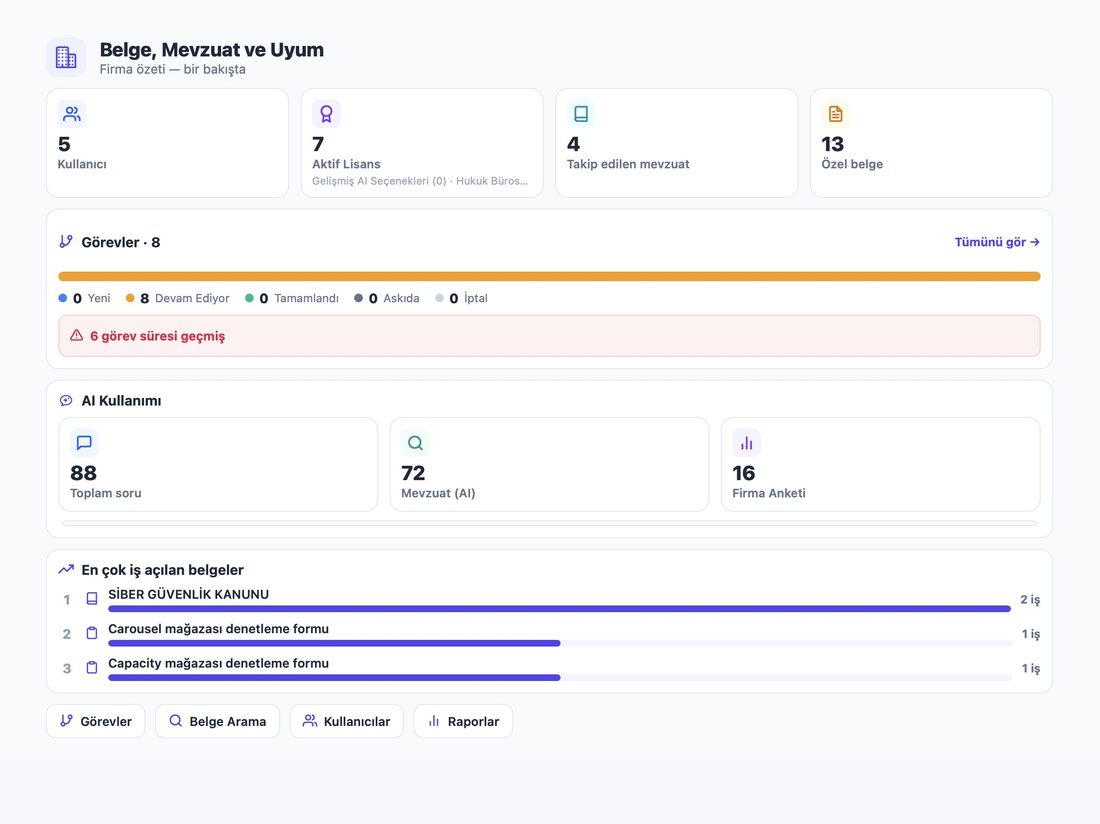Click the İptal status legend item

[462, 298]
